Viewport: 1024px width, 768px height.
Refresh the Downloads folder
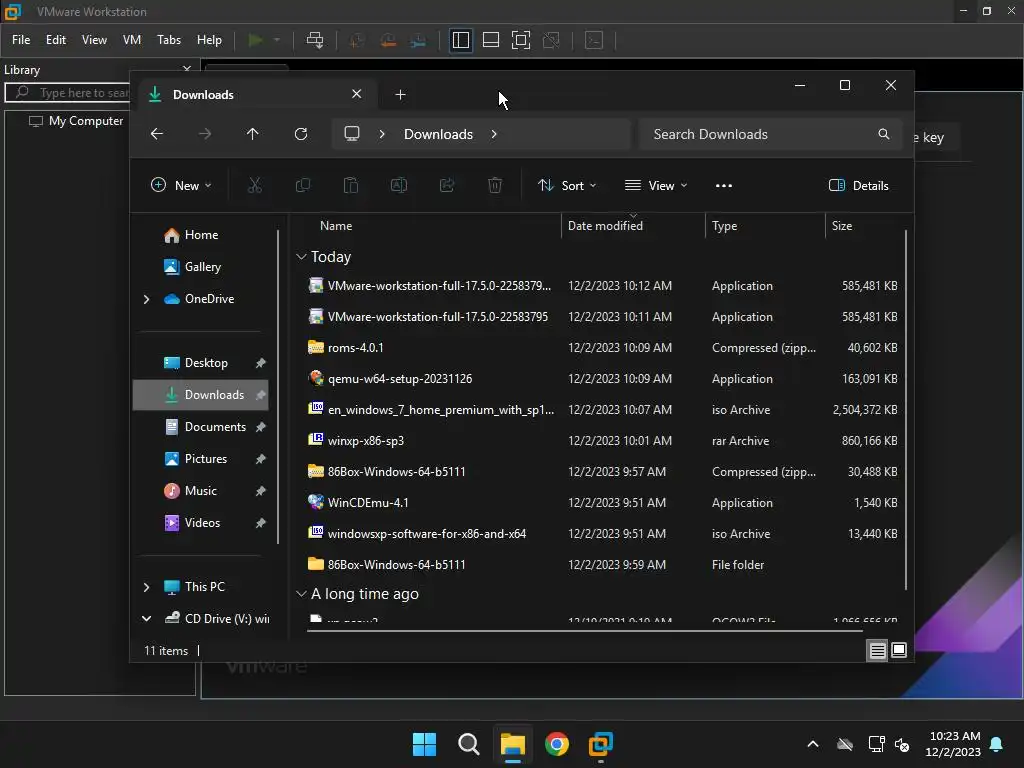point(300,134)
